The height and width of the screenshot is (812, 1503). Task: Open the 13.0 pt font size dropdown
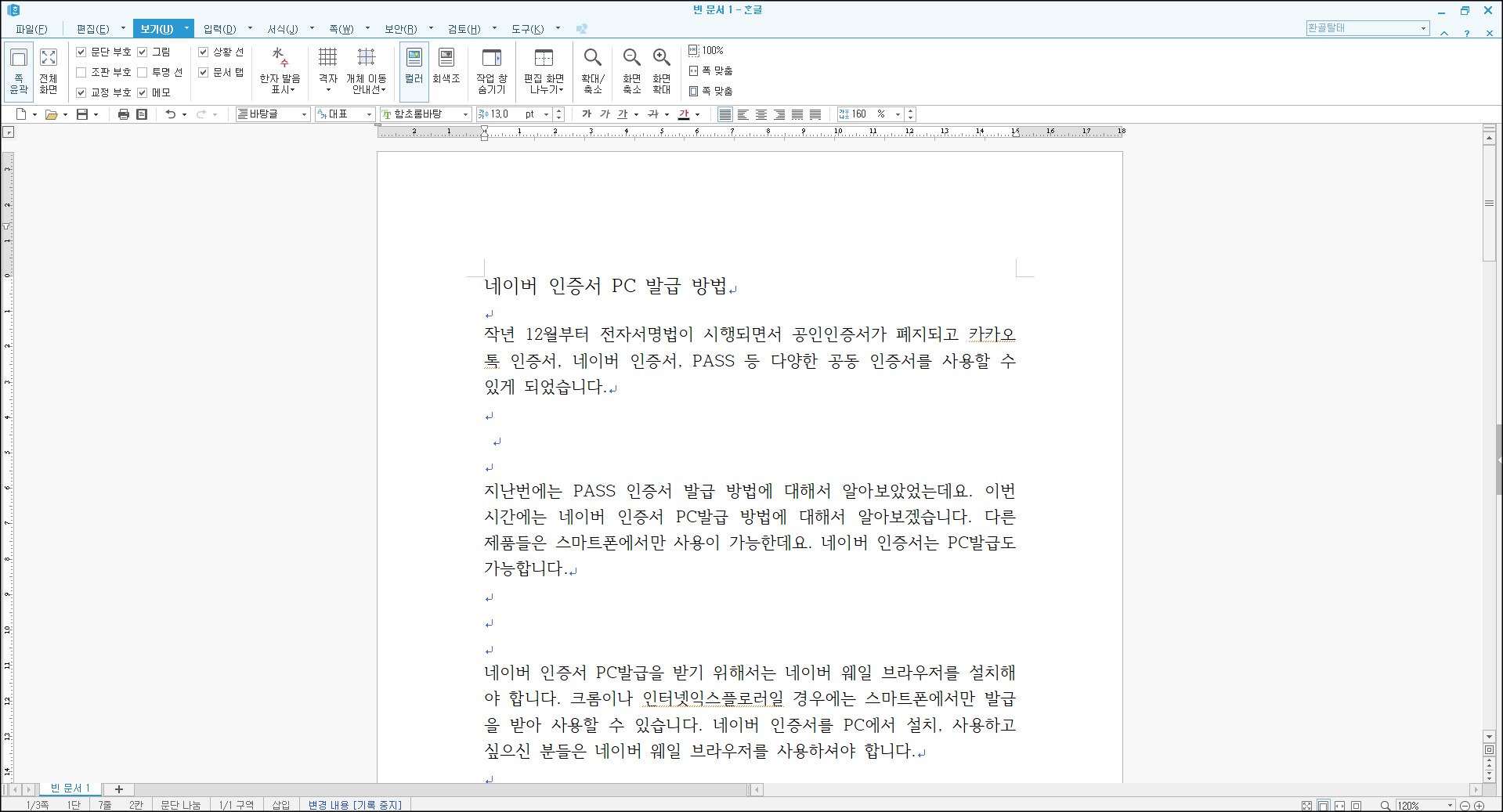(x=547, y=114)
